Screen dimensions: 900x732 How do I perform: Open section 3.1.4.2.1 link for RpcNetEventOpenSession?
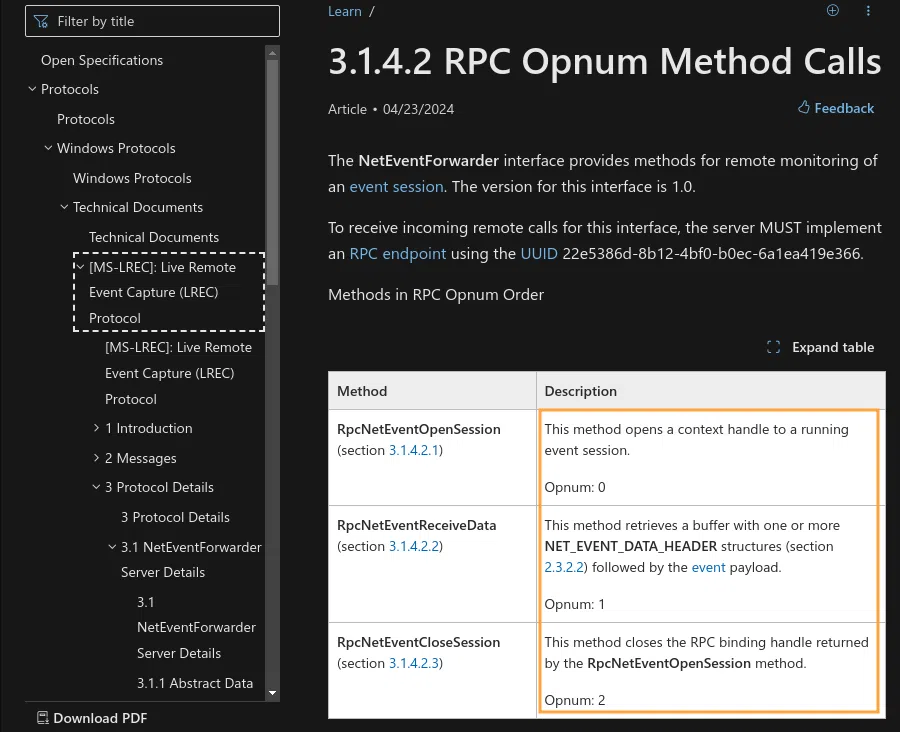(x=414, y=450)
